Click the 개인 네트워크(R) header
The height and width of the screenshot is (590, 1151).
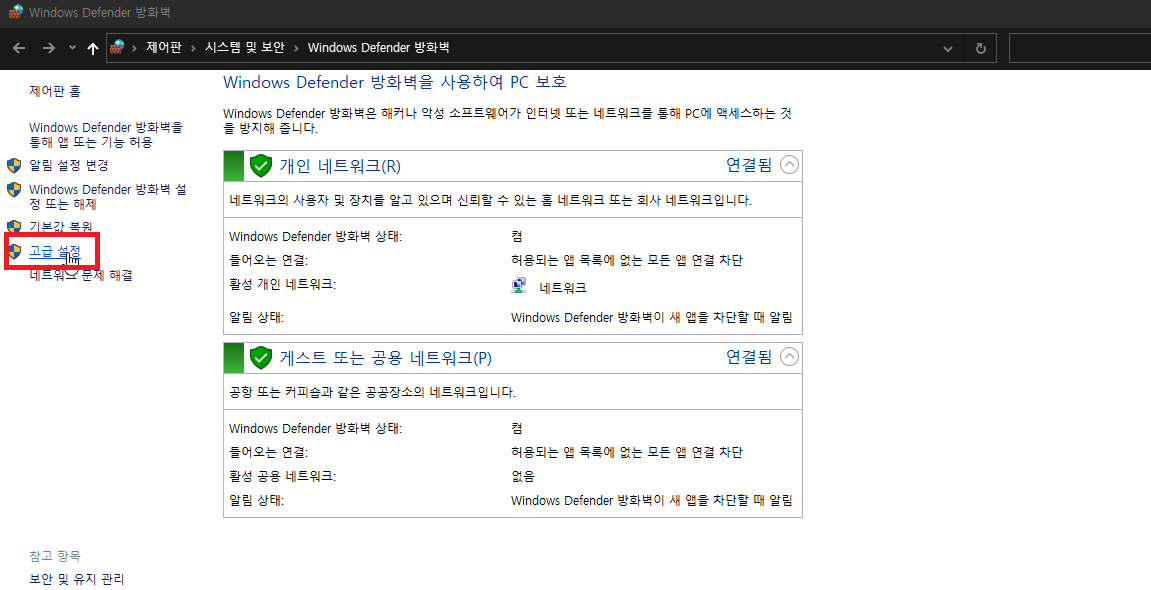click(340, 166)
